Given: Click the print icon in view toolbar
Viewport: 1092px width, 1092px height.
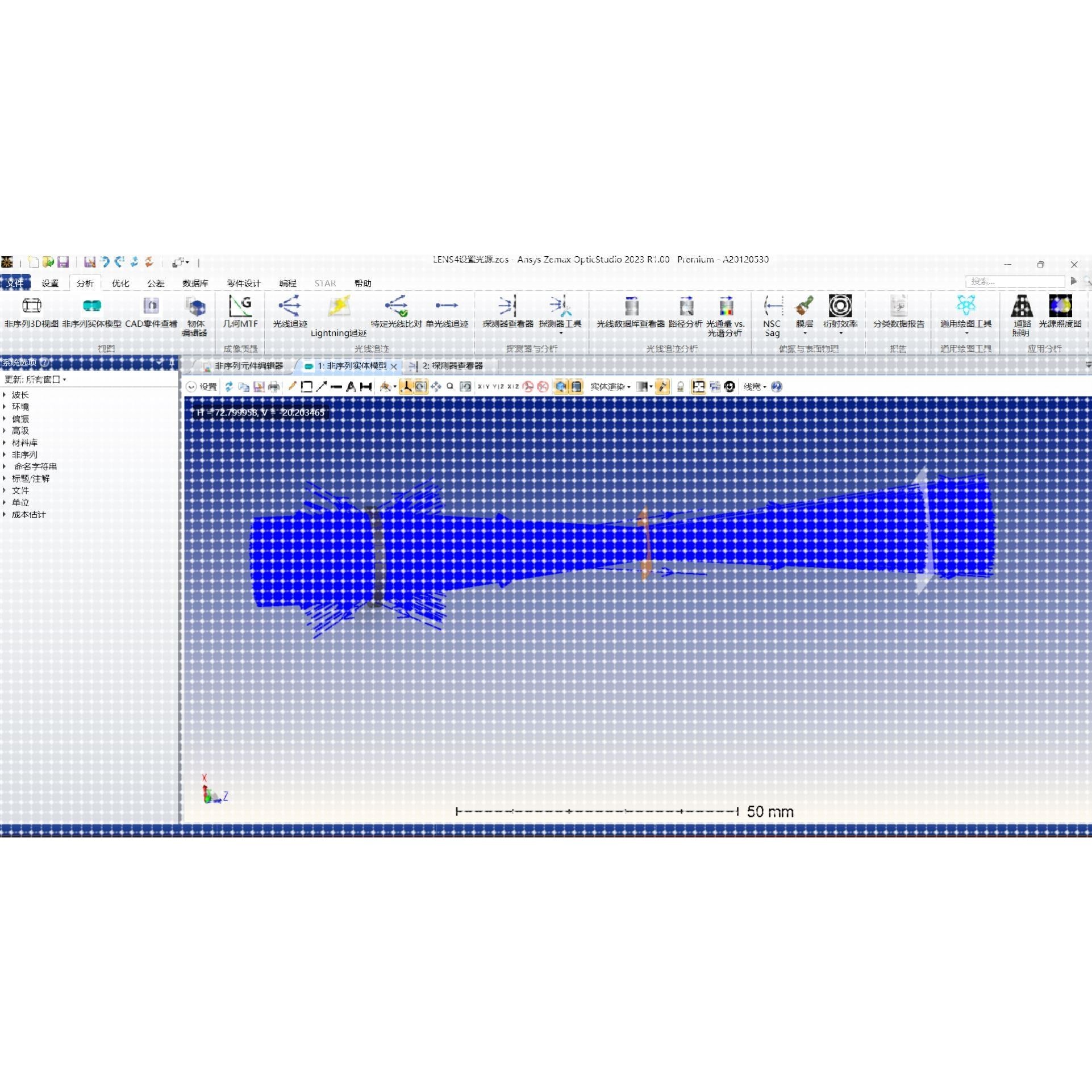Looking at the screenshot, I should click(x=274, y=387).
